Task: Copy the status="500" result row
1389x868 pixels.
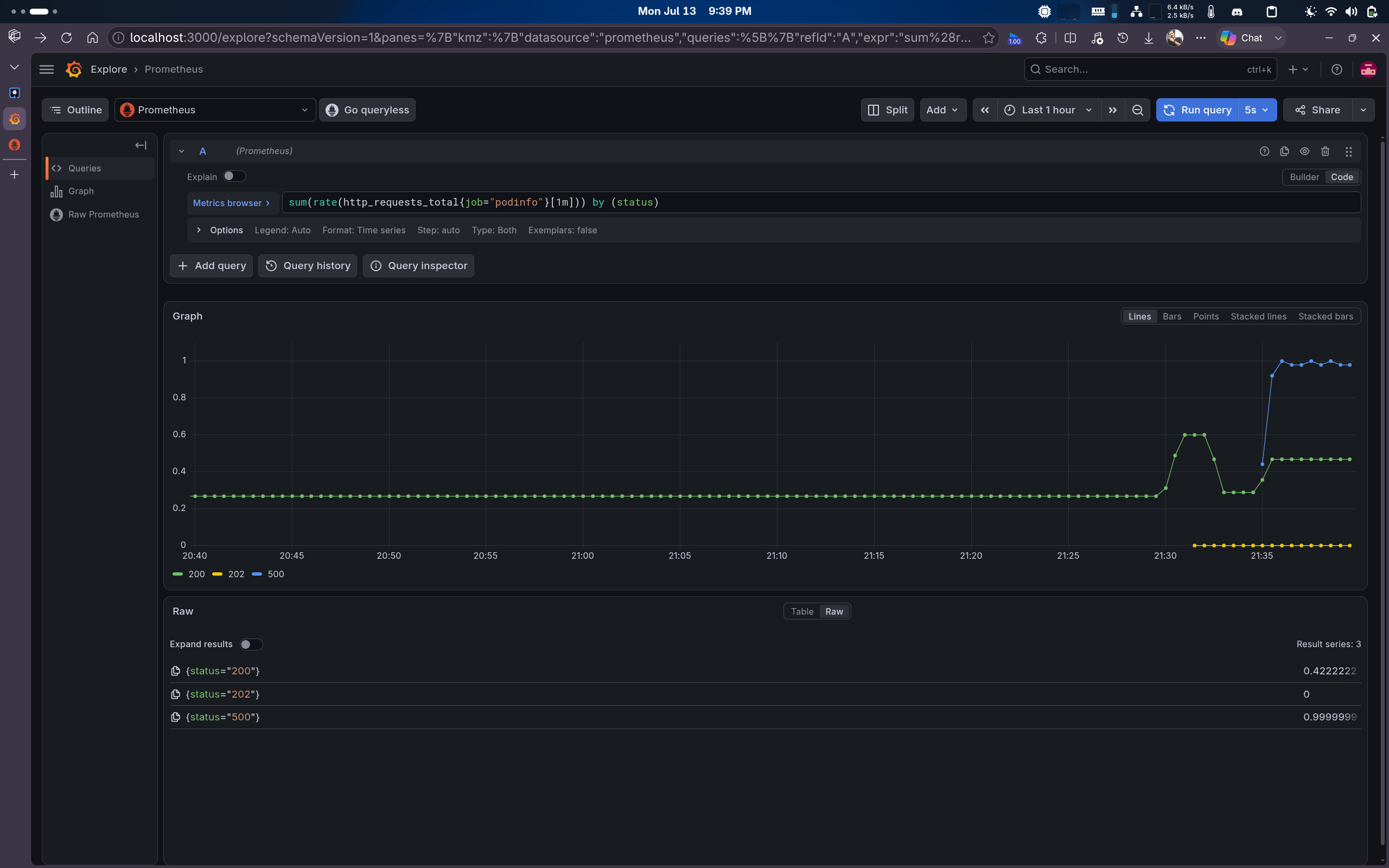Action: pyautogui.click(x=176, y=717)
